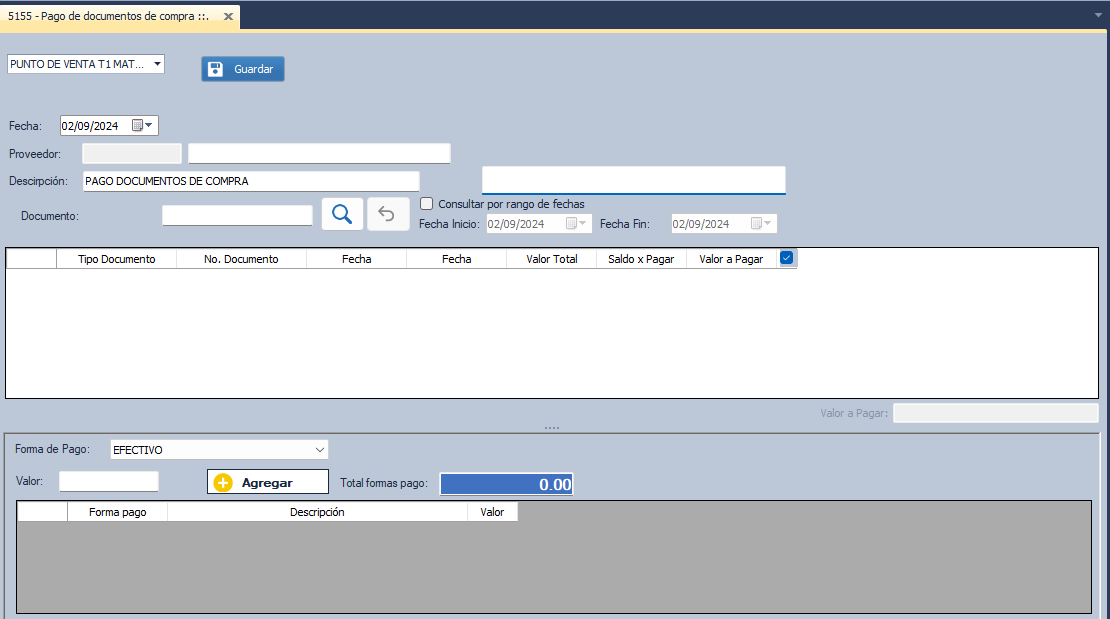Toggle the select-all checkbox in grid header

pos(786,258)
